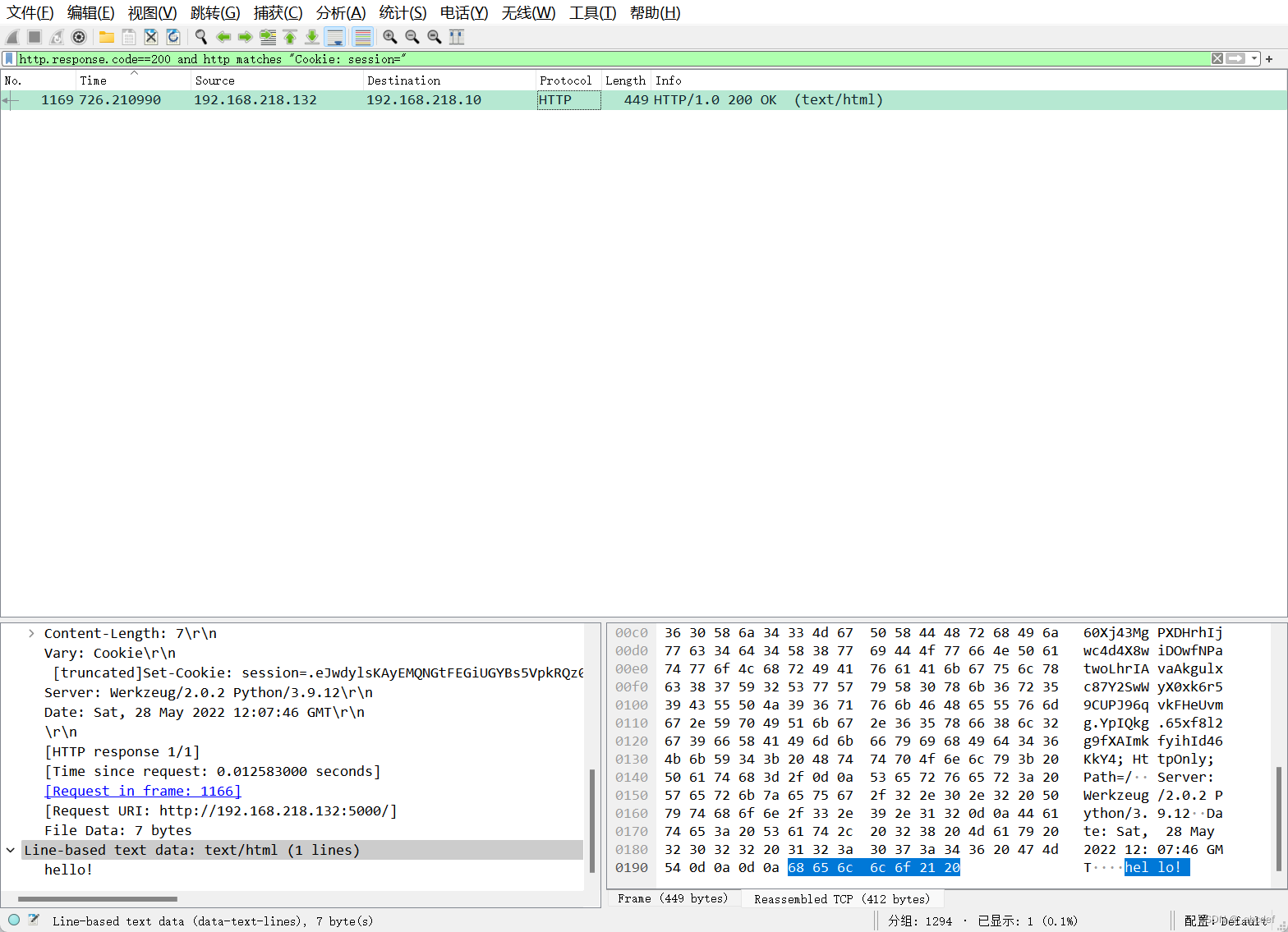Screen dimensions: 1288x932
Task: Click the highlighted hex bytes 68 65 6c
Action: (x=820, y=868)
